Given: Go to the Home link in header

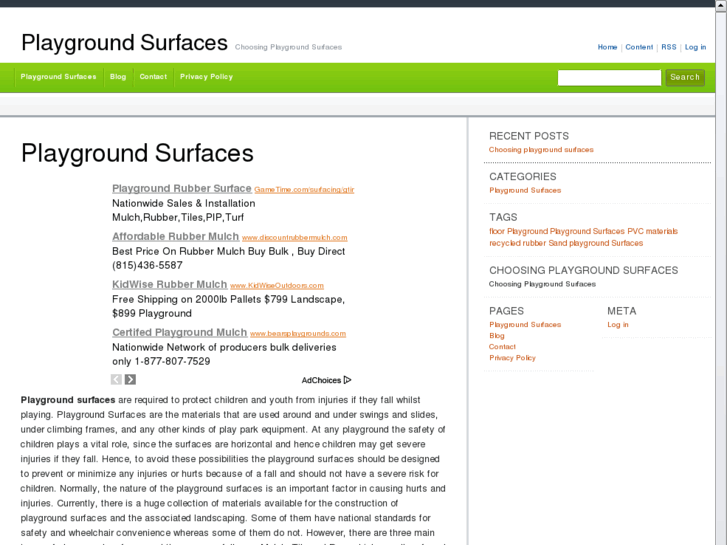Looking at the screenshot, I should click(607, 47).
